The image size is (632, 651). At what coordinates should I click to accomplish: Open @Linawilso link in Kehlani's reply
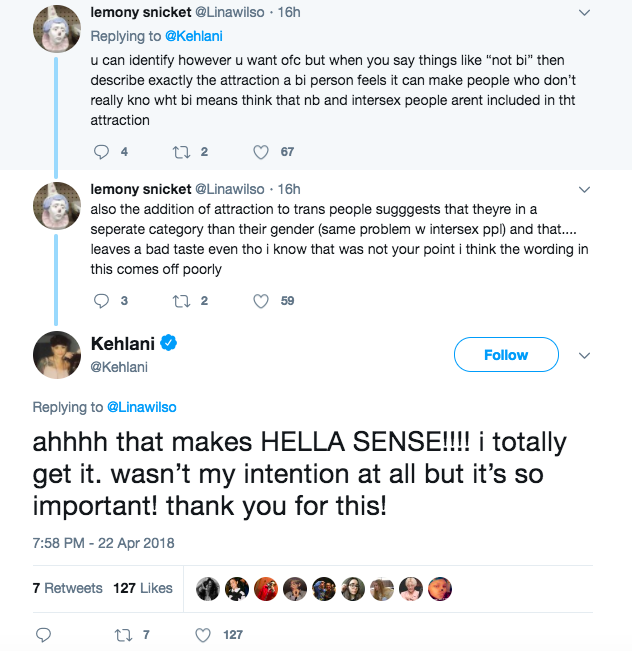coord(141,407)
